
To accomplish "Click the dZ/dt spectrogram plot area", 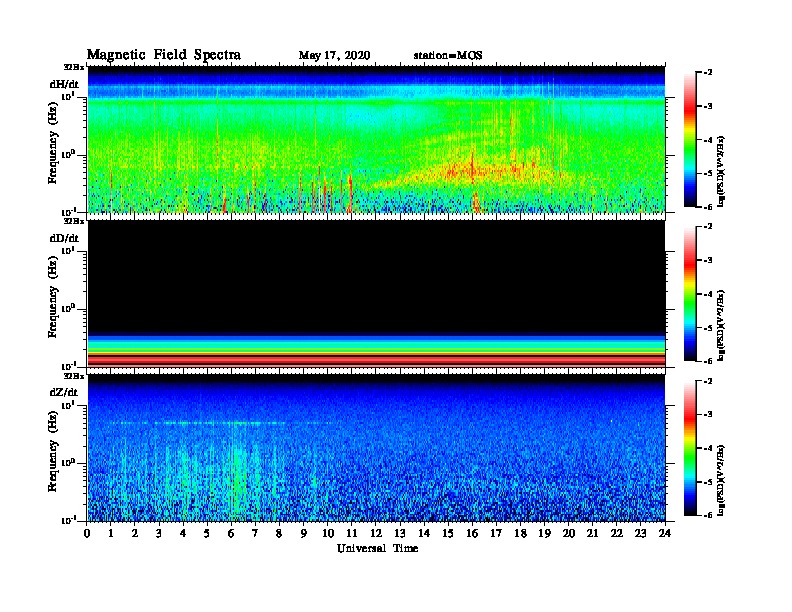I will coord(376,447).
